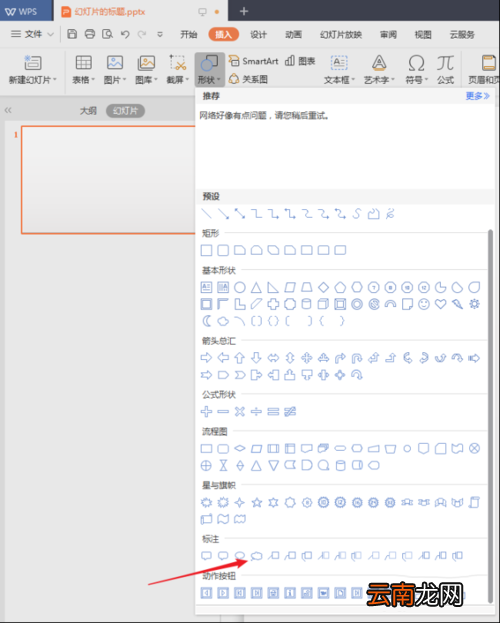Switch to the 幻灯片放映 ribbon tab

coord(341,35)
